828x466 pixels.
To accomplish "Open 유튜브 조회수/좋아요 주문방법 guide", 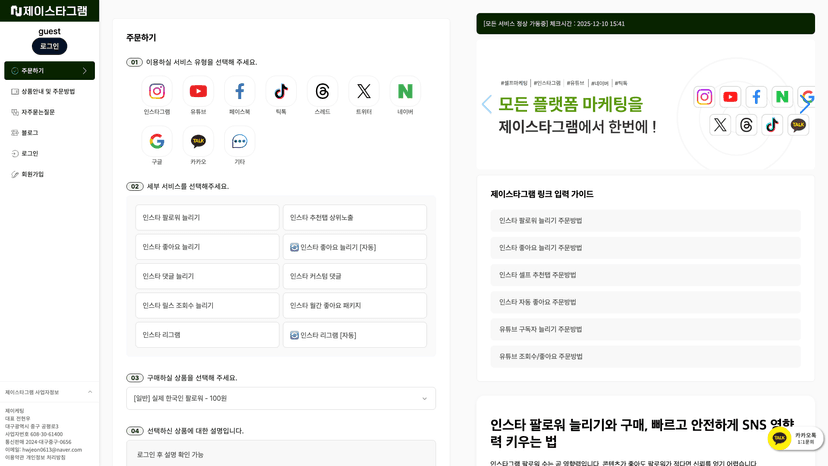I will (x=645, y=357).
